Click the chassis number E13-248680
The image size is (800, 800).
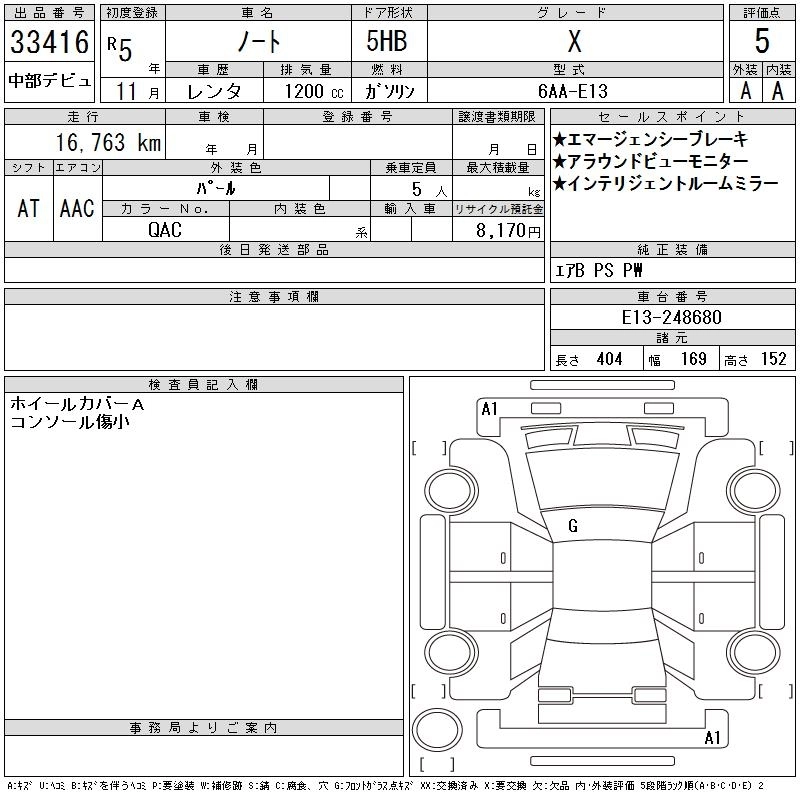click(x=671, y=317)
